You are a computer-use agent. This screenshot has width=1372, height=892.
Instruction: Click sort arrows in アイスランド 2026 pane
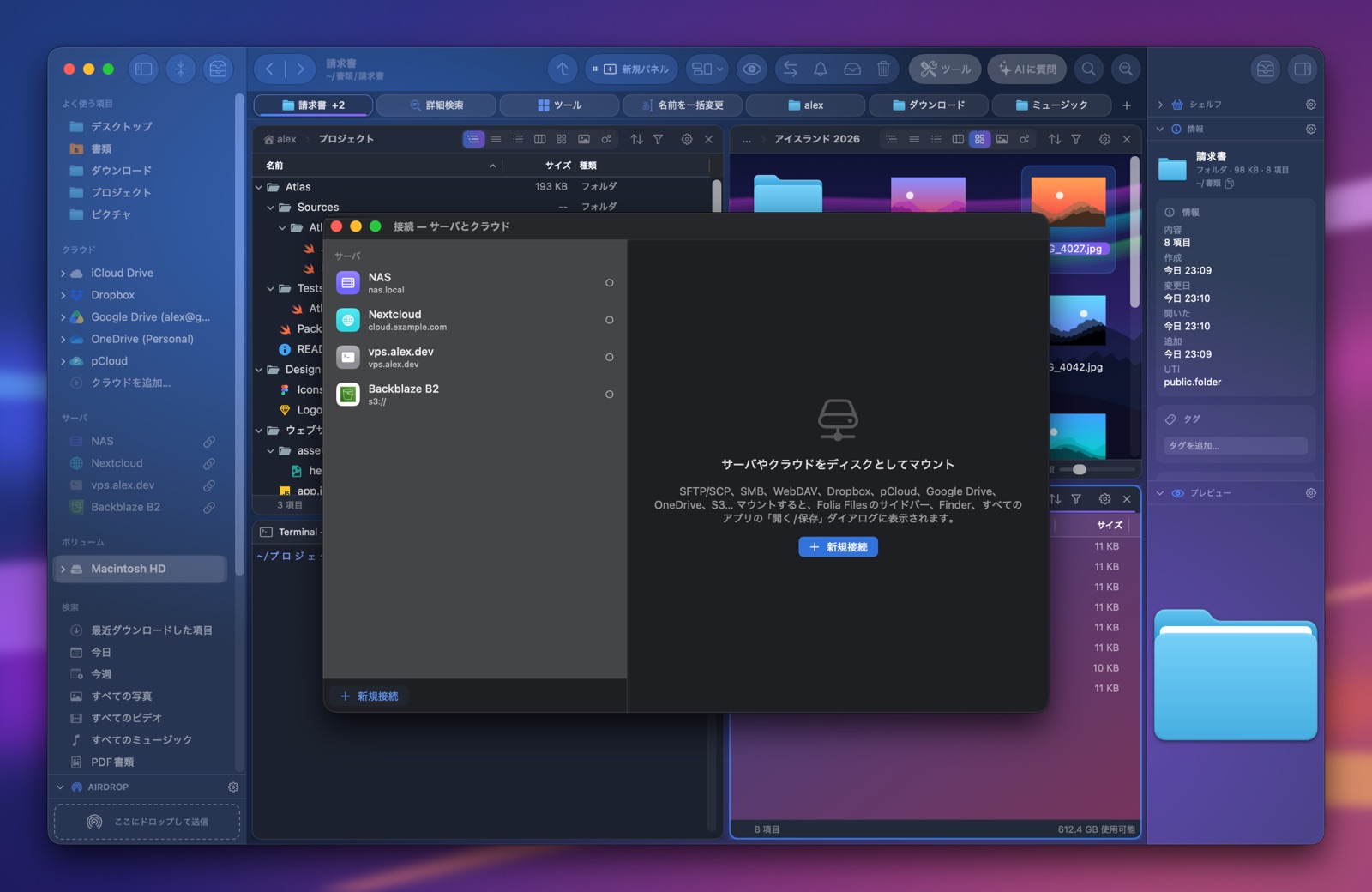[x=1055, y=139]
